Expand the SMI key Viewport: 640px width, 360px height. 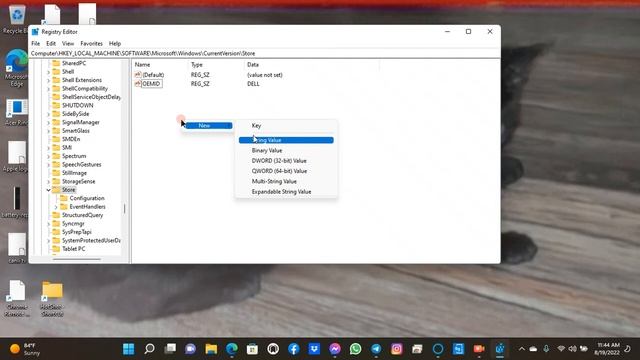coord(49,148)
